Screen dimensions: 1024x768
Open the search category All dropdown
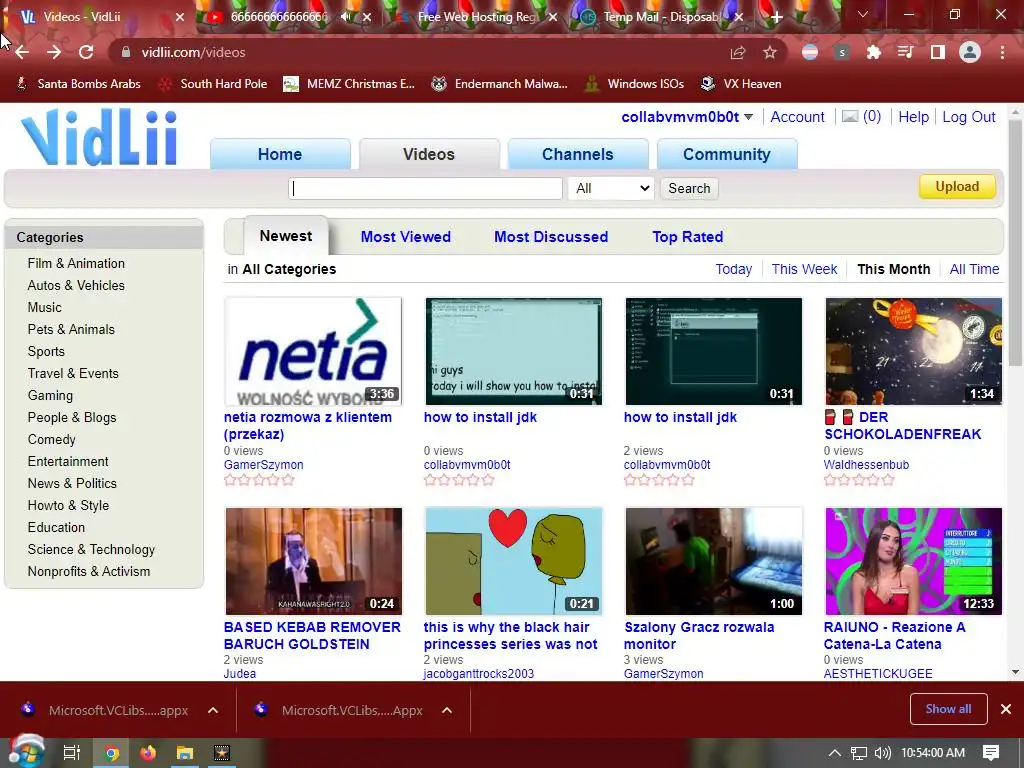pos(611,188)
